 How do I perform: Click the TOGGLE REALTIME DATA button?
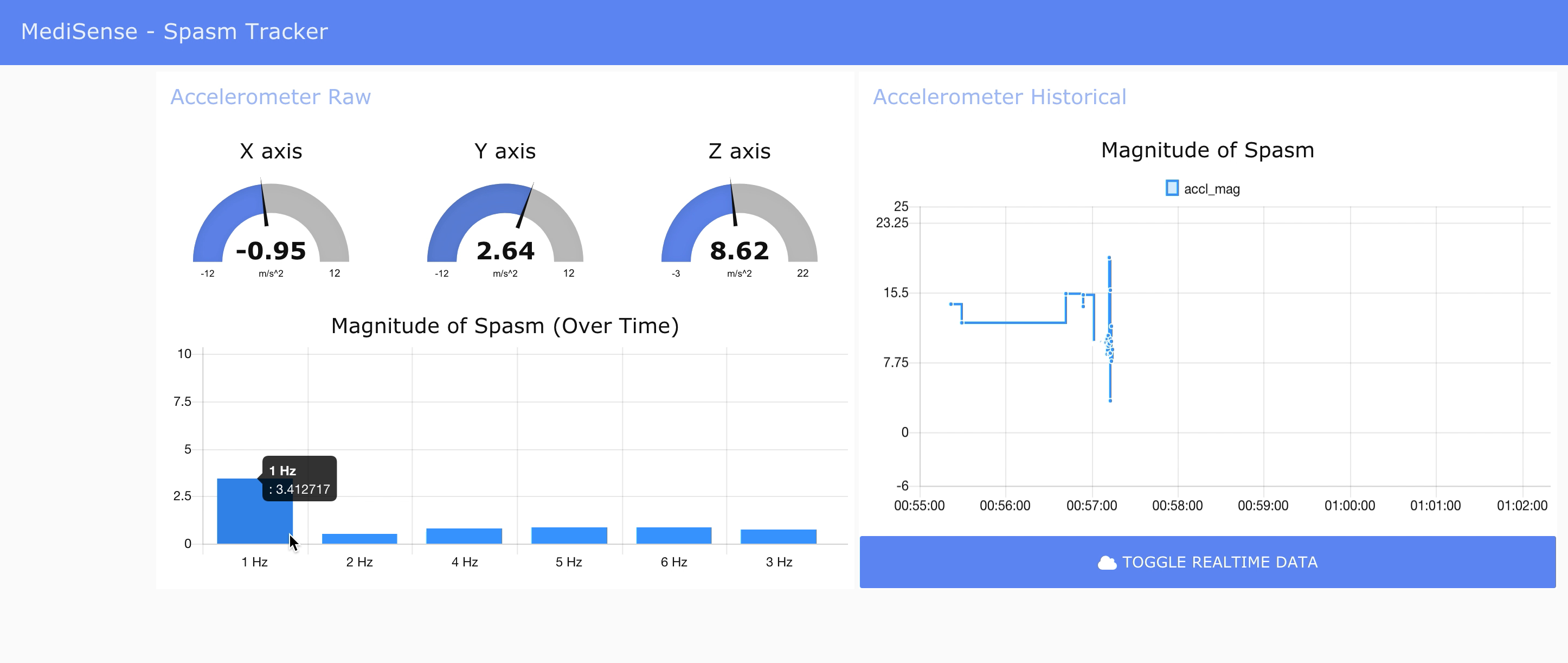pos(1207,562)
